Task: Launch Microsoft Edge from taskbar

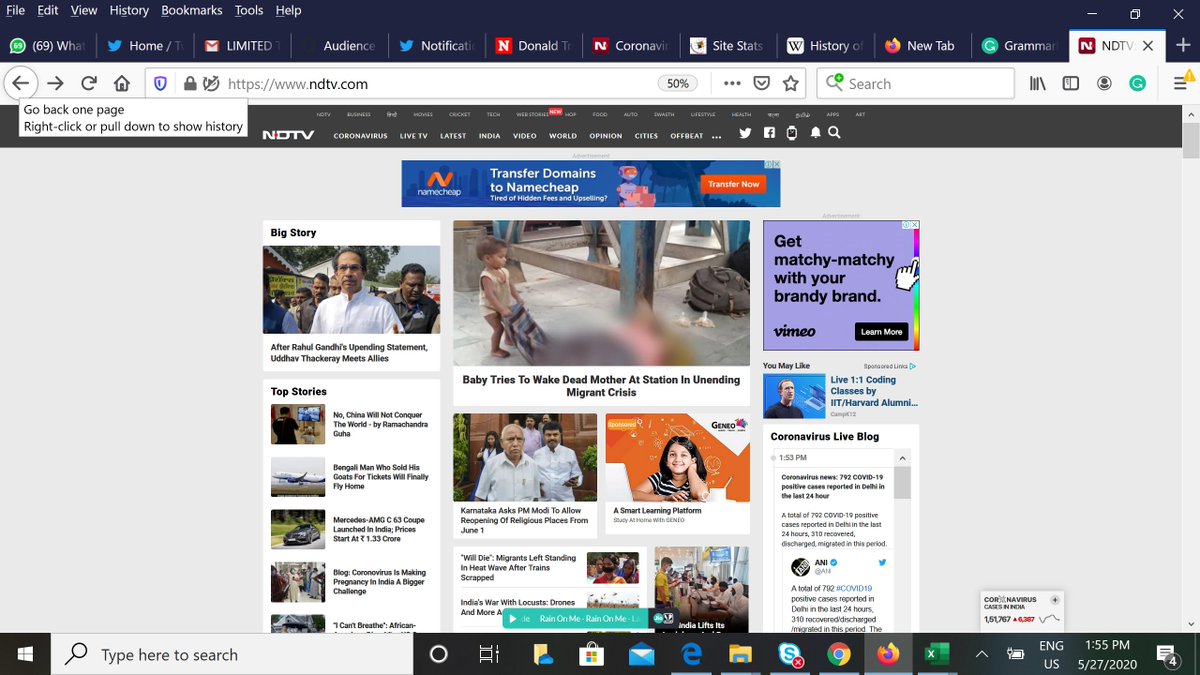Action: pos(691,654)
